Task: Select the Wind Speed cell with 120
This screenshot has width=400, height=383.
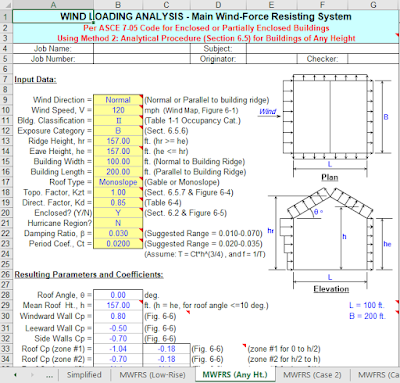Action: pyautogui.click(x=118, y=110)
